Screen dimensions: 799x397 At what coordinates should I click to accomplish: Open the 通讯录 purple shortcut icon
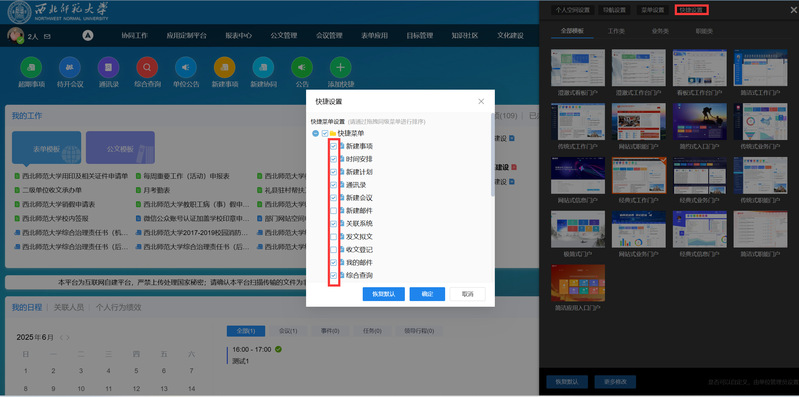tap(109, 67)
